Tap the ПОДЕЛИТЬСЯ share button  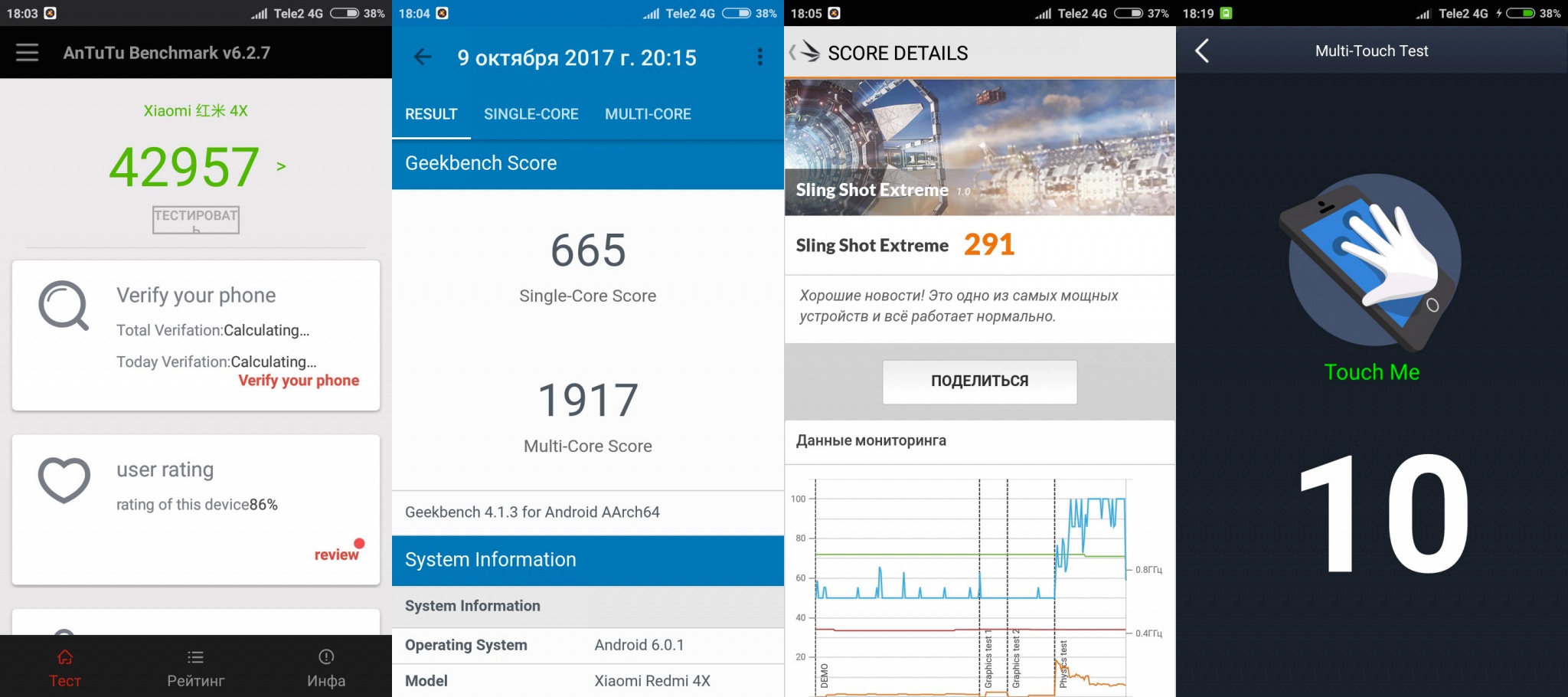[980, 381]
